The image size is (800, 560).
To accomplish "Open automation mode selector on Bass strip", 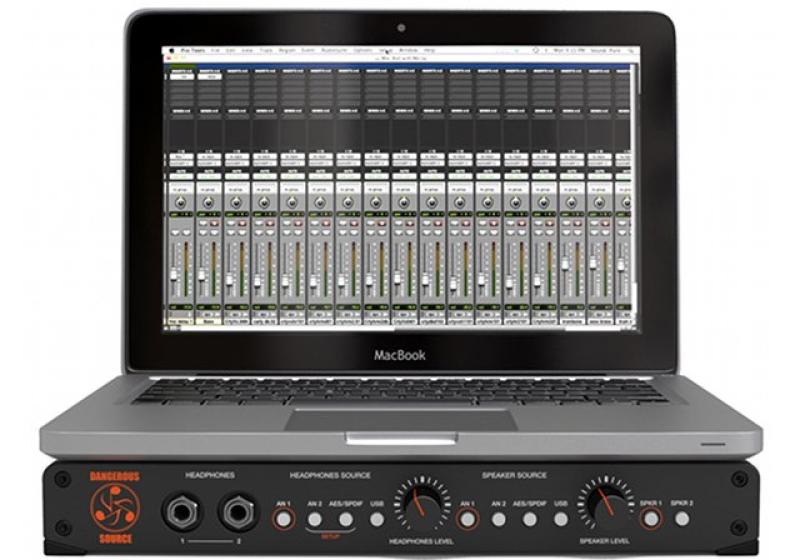I will 208,176.
